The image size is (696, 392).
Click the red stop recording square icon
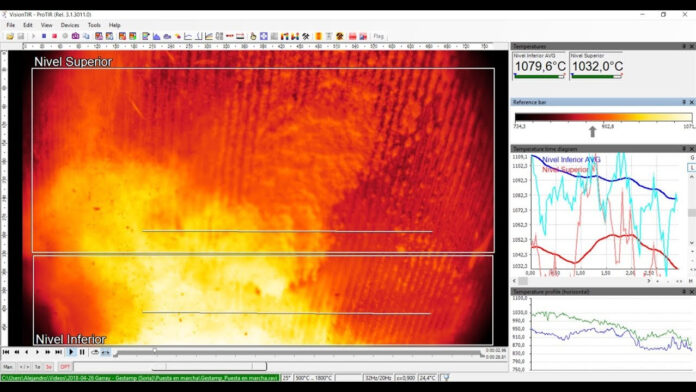55,36
